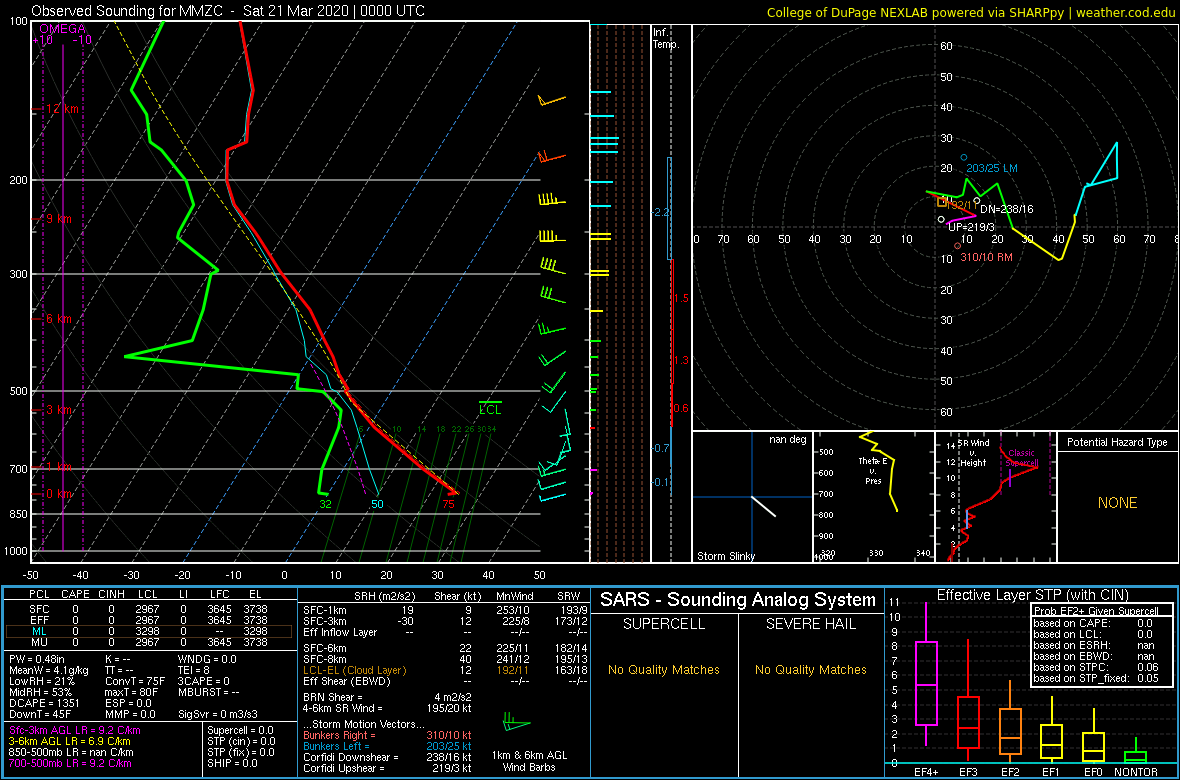Click the green LCL marker on the skew-T

(490, 408)
